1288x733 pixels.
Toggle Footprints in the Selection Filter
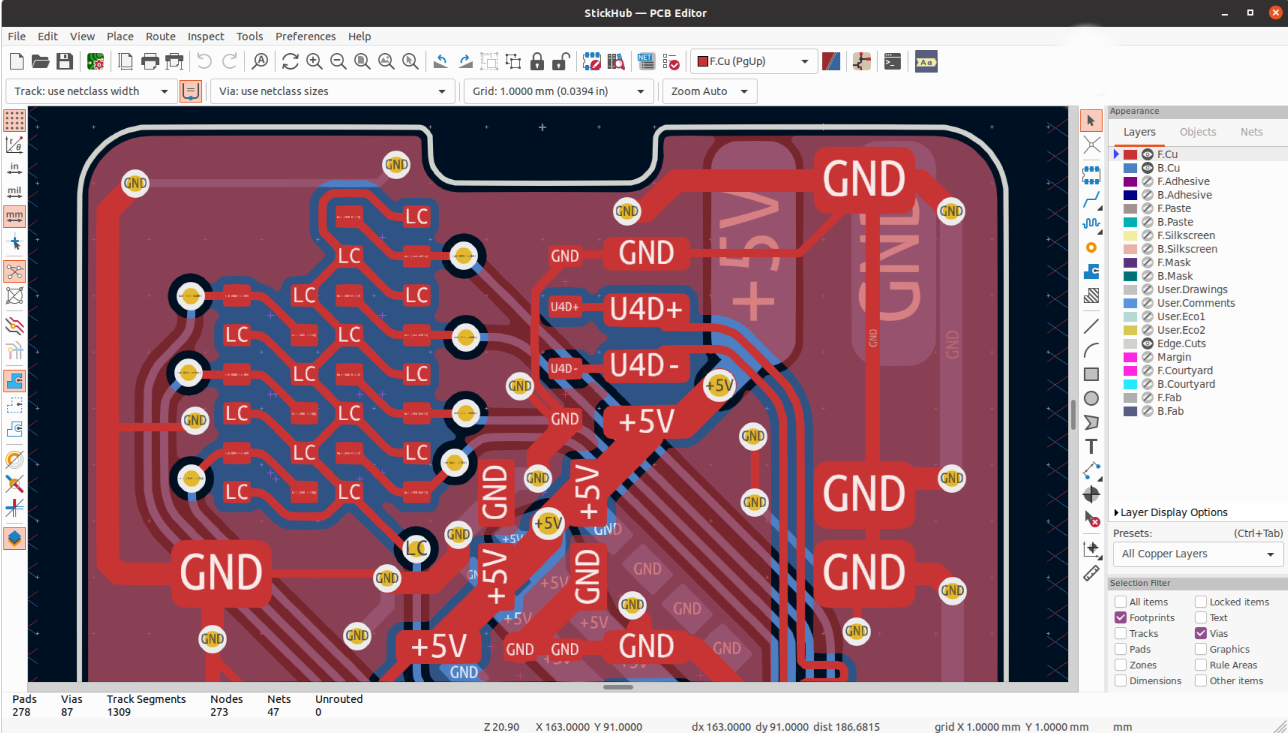click(1121, 617)
